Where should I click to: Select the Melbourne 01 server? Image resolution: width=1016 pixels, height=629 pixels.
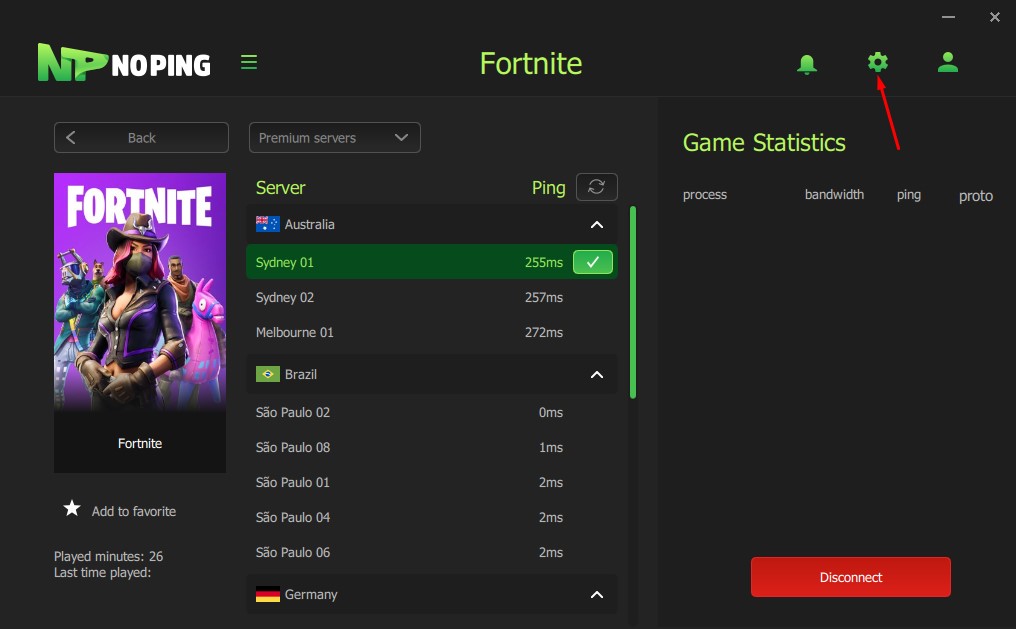[432, 332]
